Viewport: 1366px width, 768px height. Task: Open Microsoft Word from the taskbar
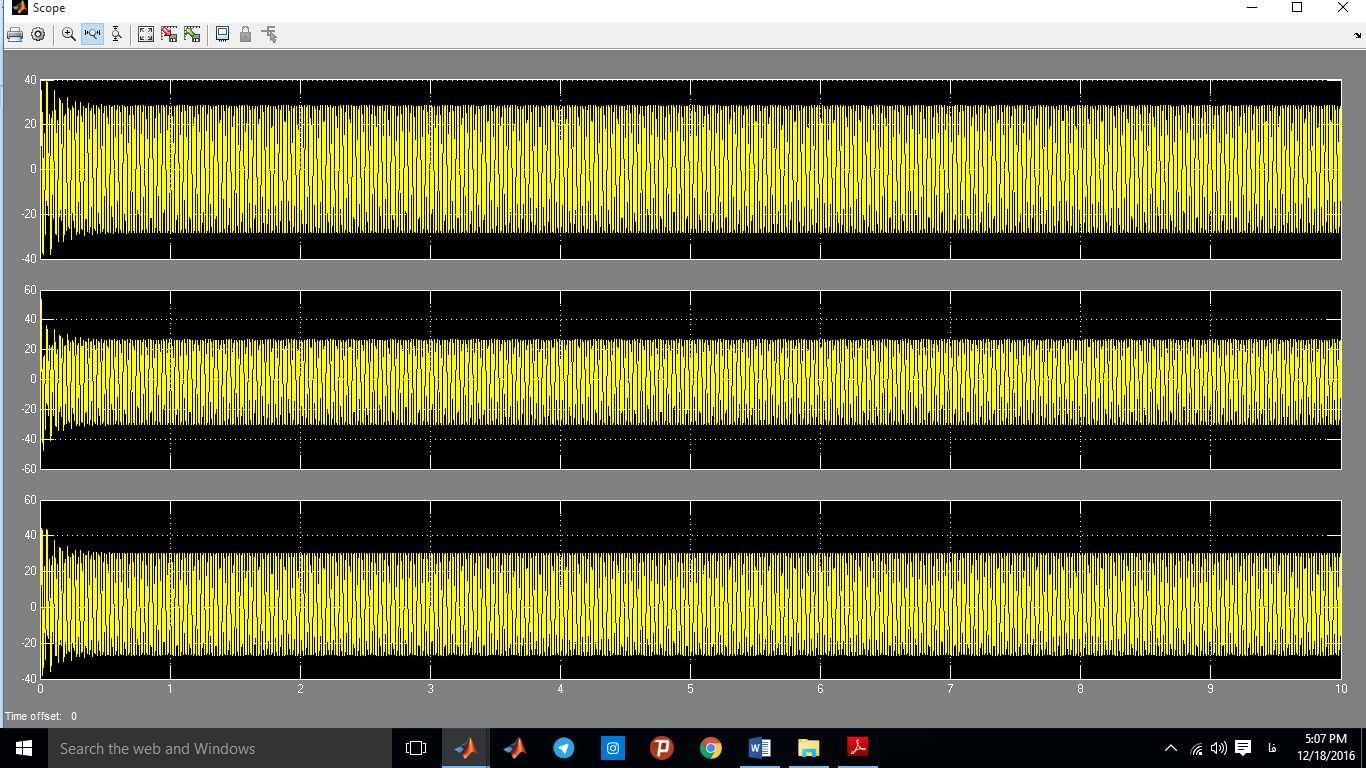(760, 748)
